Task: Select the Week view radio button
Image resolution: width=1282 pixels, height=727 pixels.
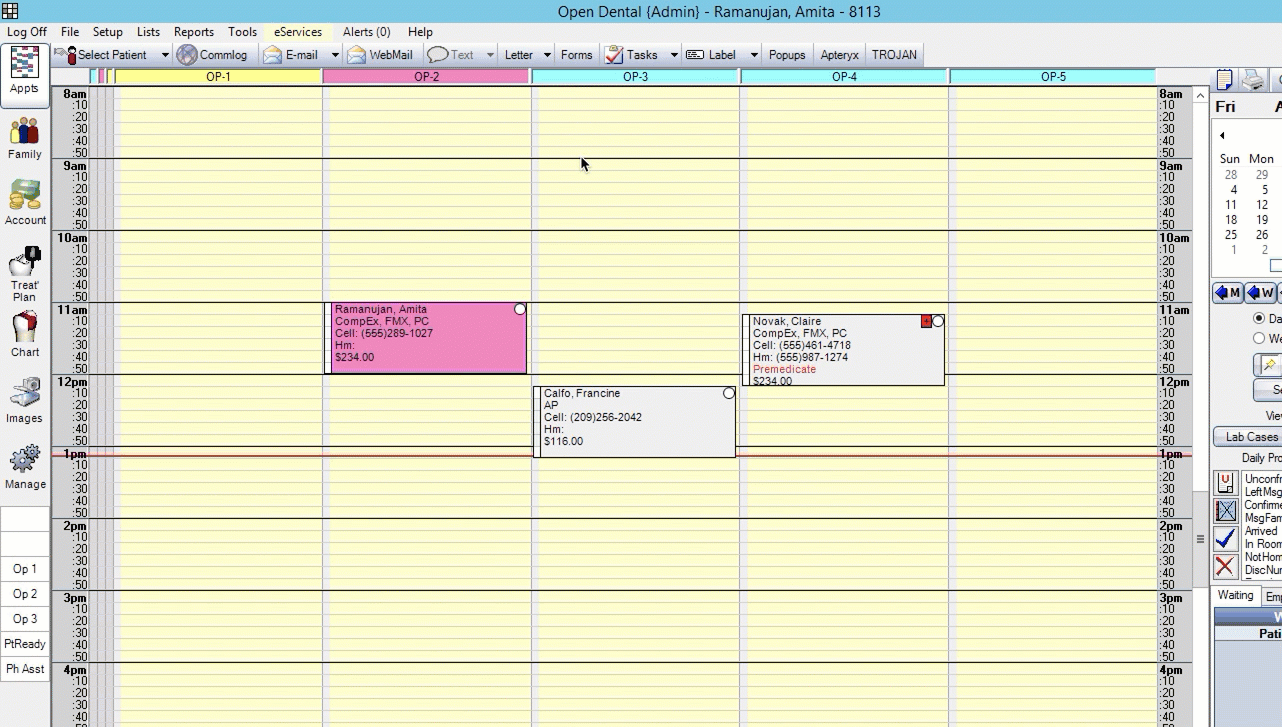Action: tap(1259, 338)
